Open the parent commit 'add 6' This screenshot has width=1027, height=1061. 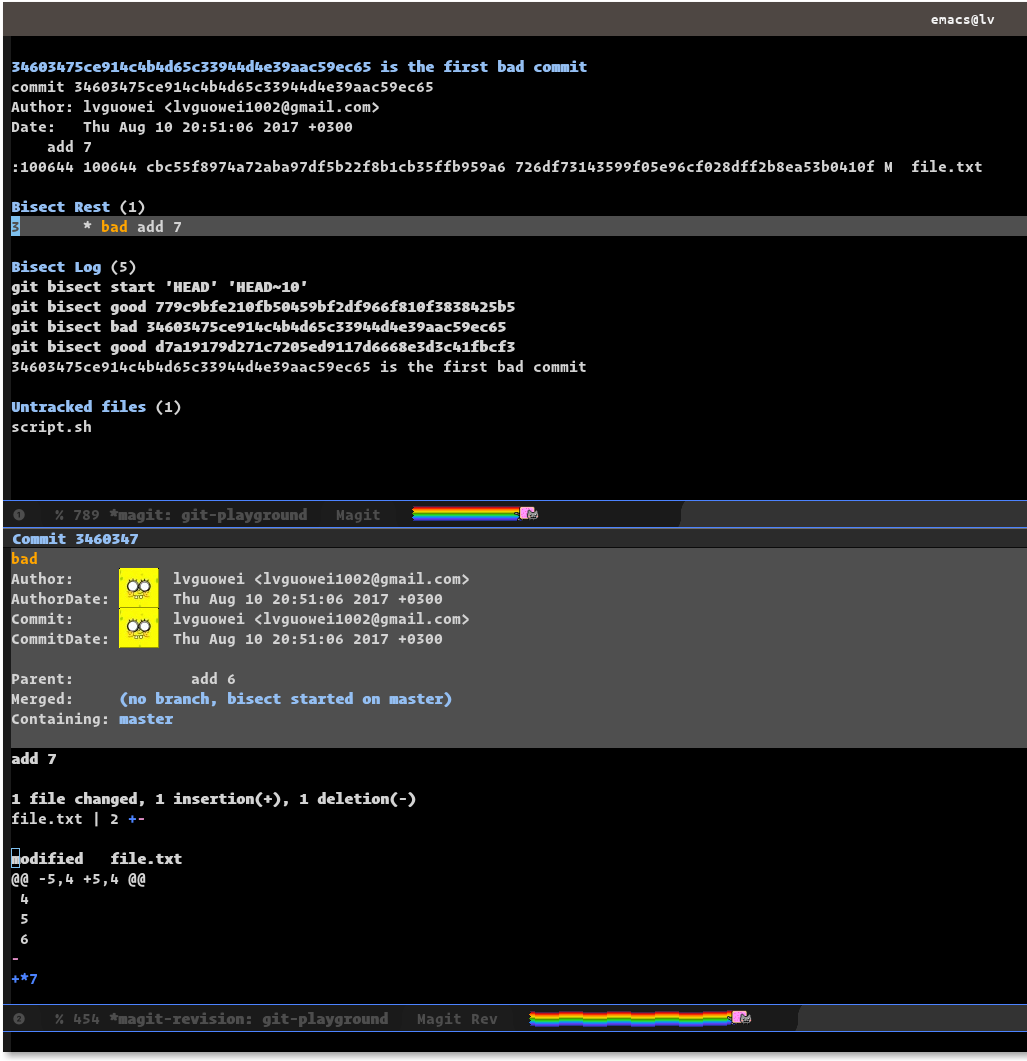213,679
